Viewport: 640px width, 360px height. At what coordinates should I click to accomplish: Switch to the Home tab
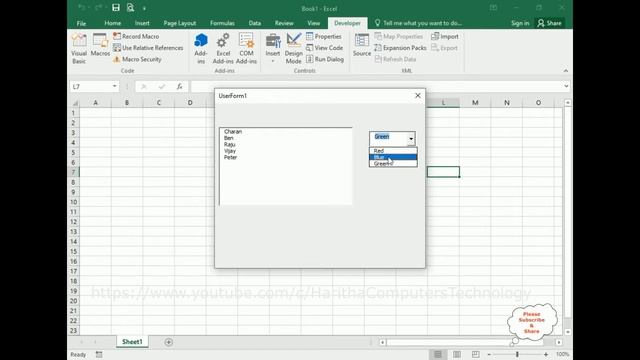[113, 23]
